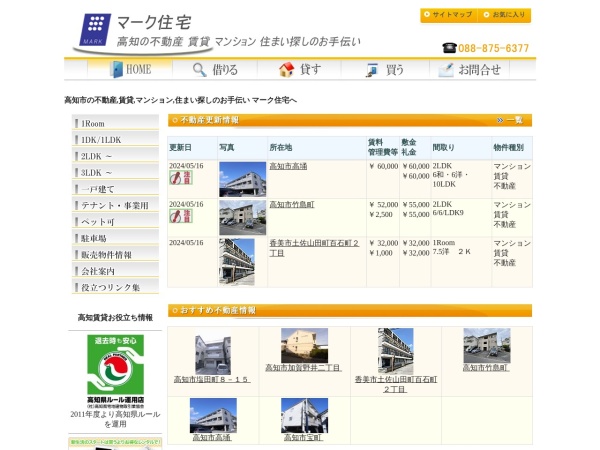Click the 高知市加賀野井二丁目 recommended photo
Image resolution: width=600 pixels, height=450 pixels.
(x=304, y=346)
